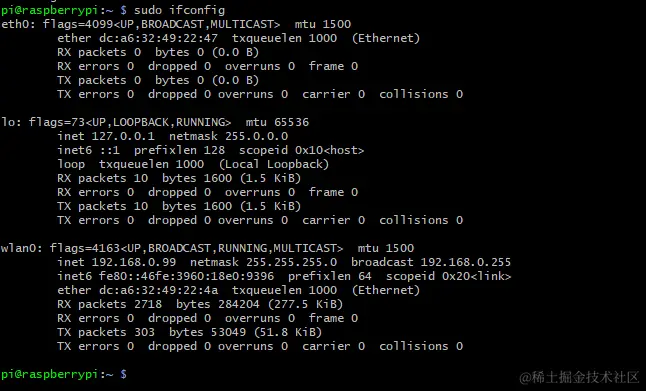The height and width of the screenshot is (391, 646).
Task: Select the netmask 255.255.255.0 value
Action: pyautogui.click(x=291, y=262)
